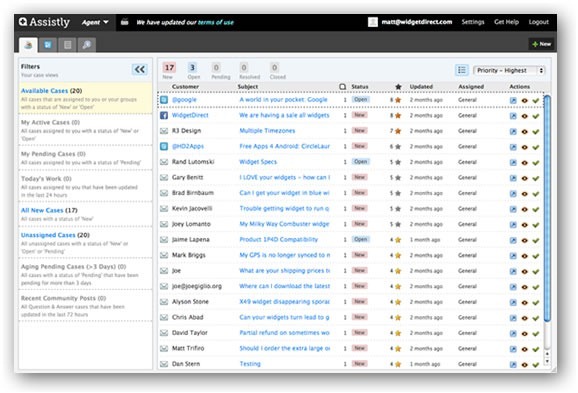Open the search tab with magnifier icon
The width and height of the screenshot is (578, 393).
87,45
